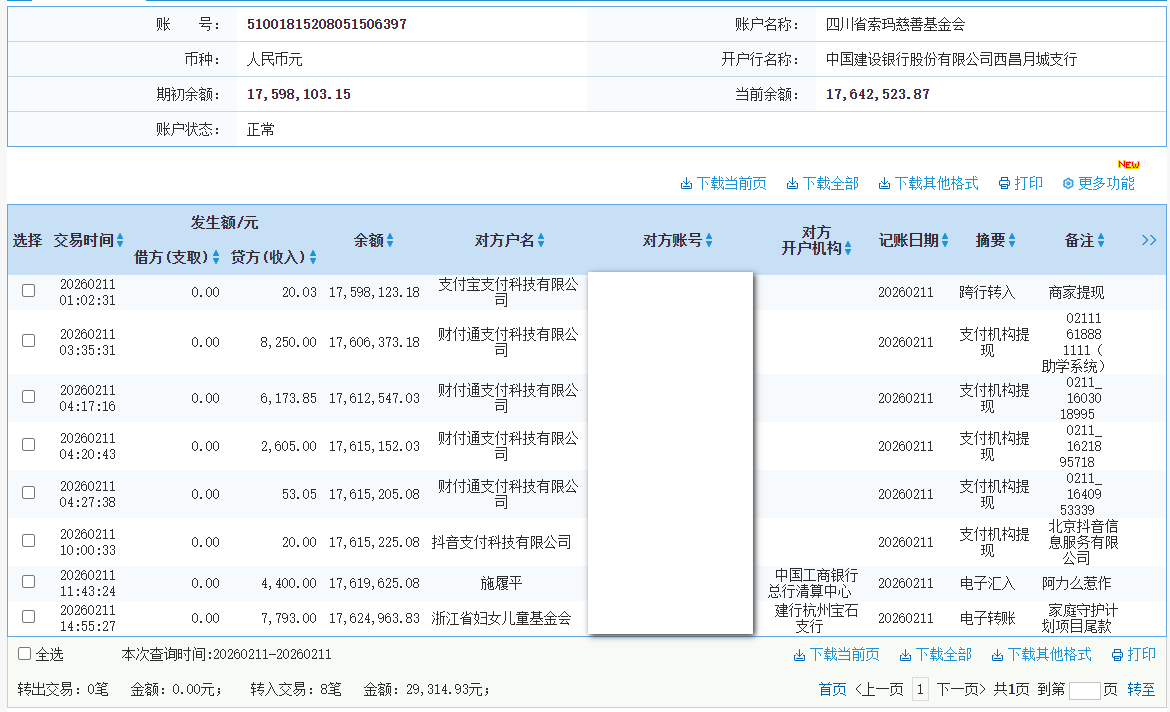Sort the table by 余额 column
The width and height of the screenshot is (1170, 712).
click(389, 240)
